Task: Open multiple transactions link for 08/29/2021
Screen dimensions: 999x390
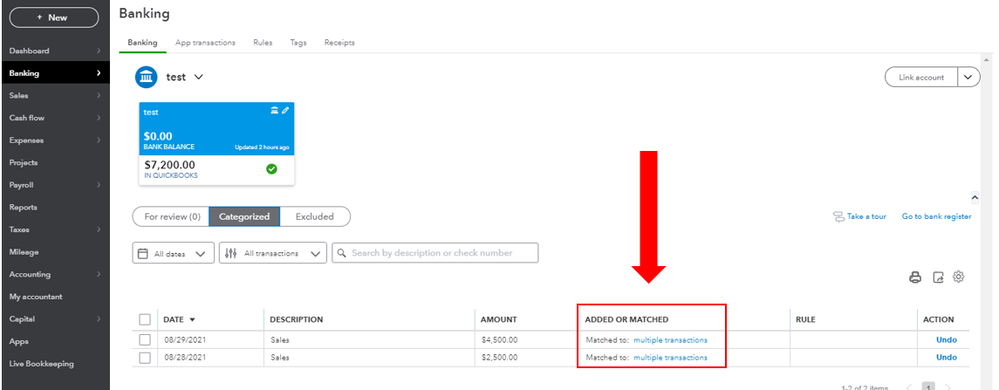Action: tap(670, 340)
